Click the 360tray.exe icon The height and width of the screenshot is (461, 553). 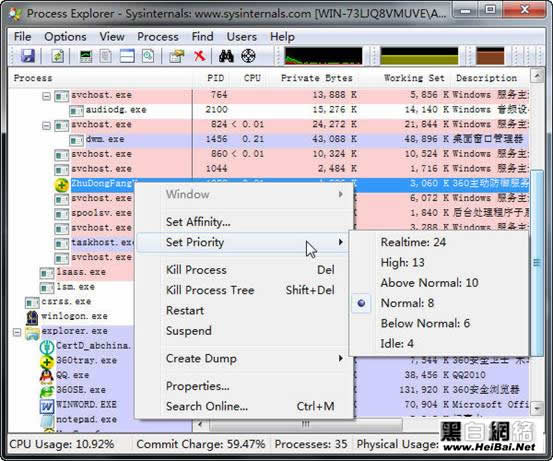click(47, 362)
